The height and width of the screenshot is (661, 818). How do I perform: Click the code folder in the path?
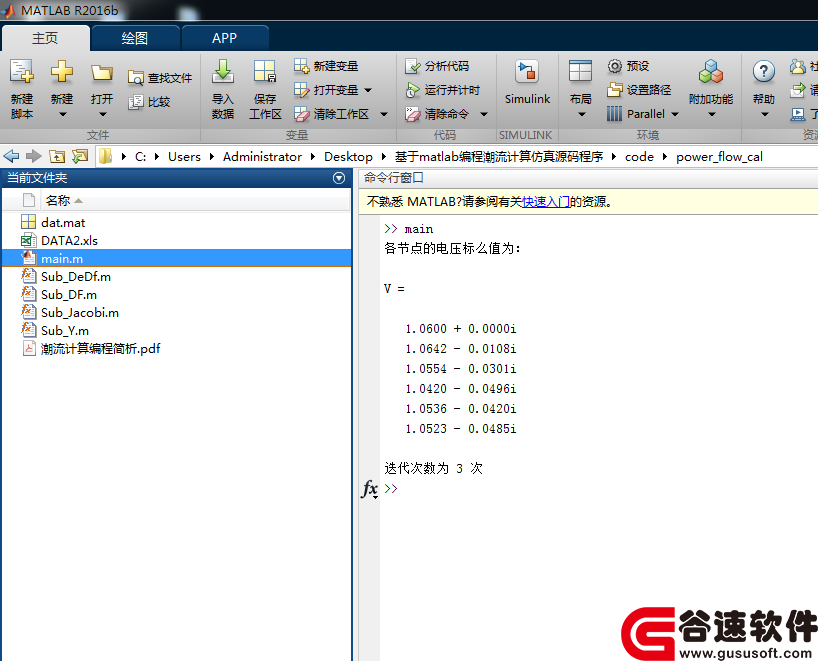pos(639,157)
